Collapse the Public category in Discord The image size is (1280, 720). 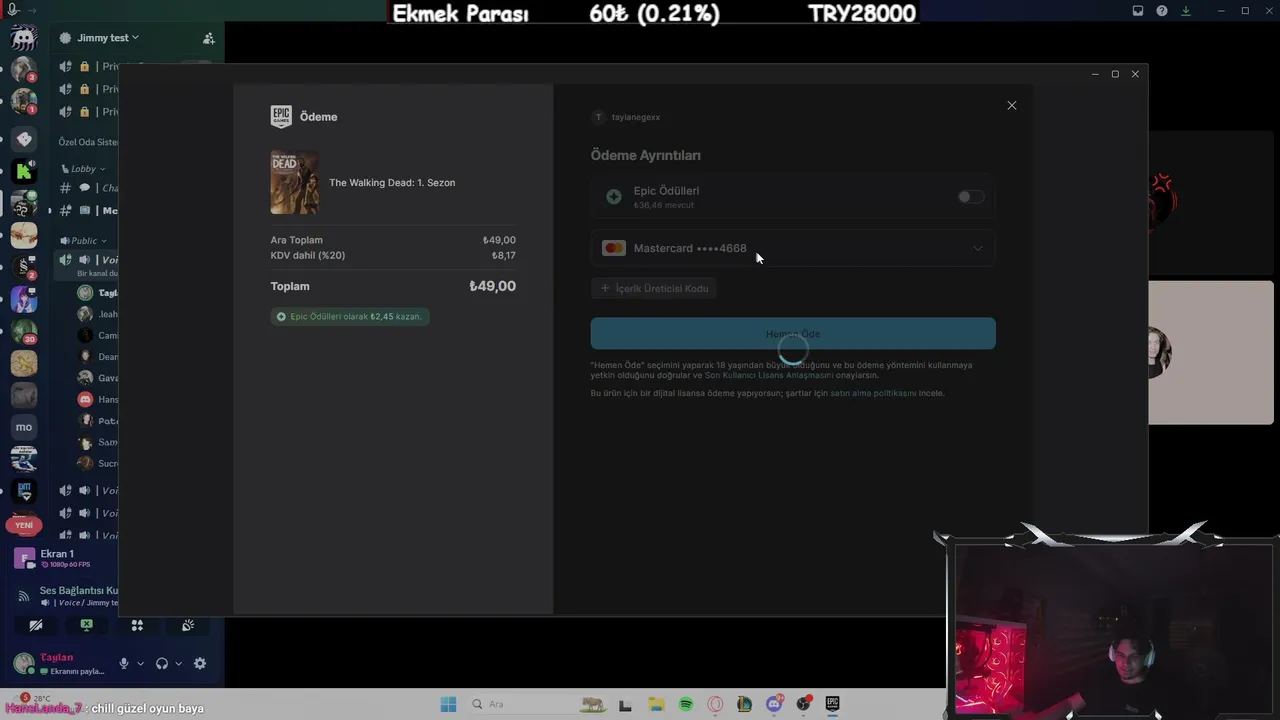[84, 241]
